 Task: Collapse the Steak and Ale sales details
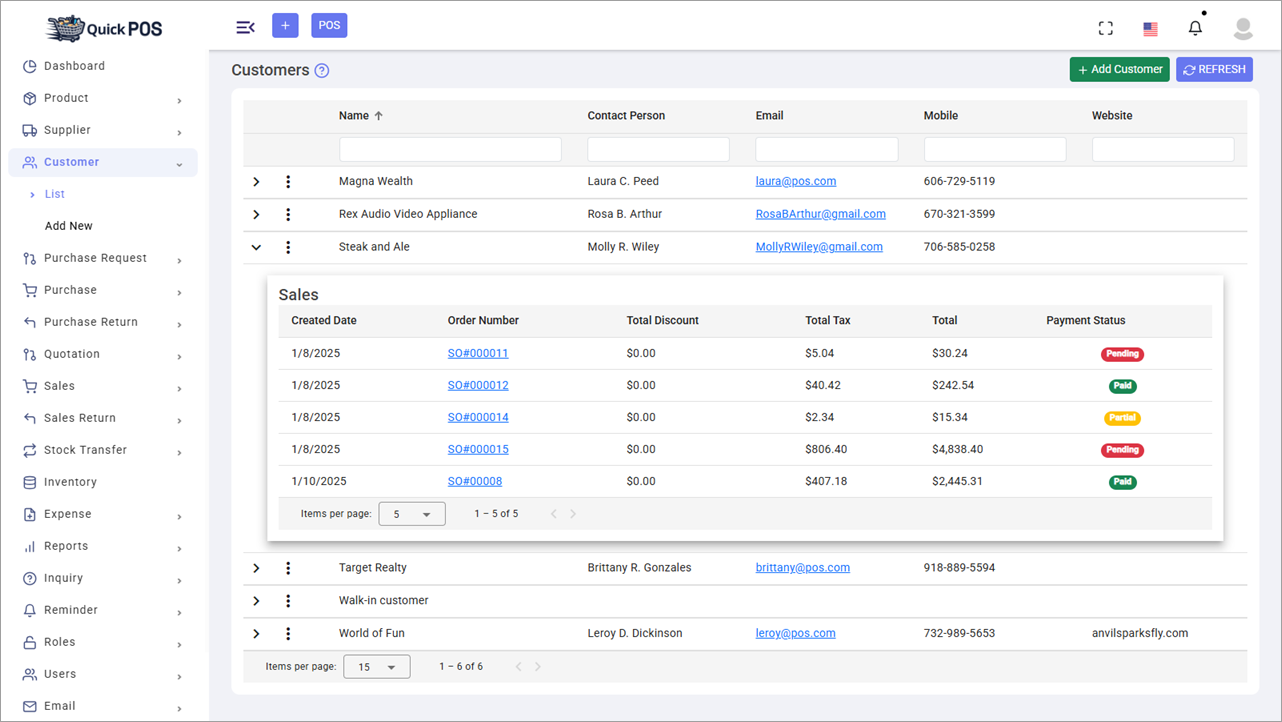[256, 247]
